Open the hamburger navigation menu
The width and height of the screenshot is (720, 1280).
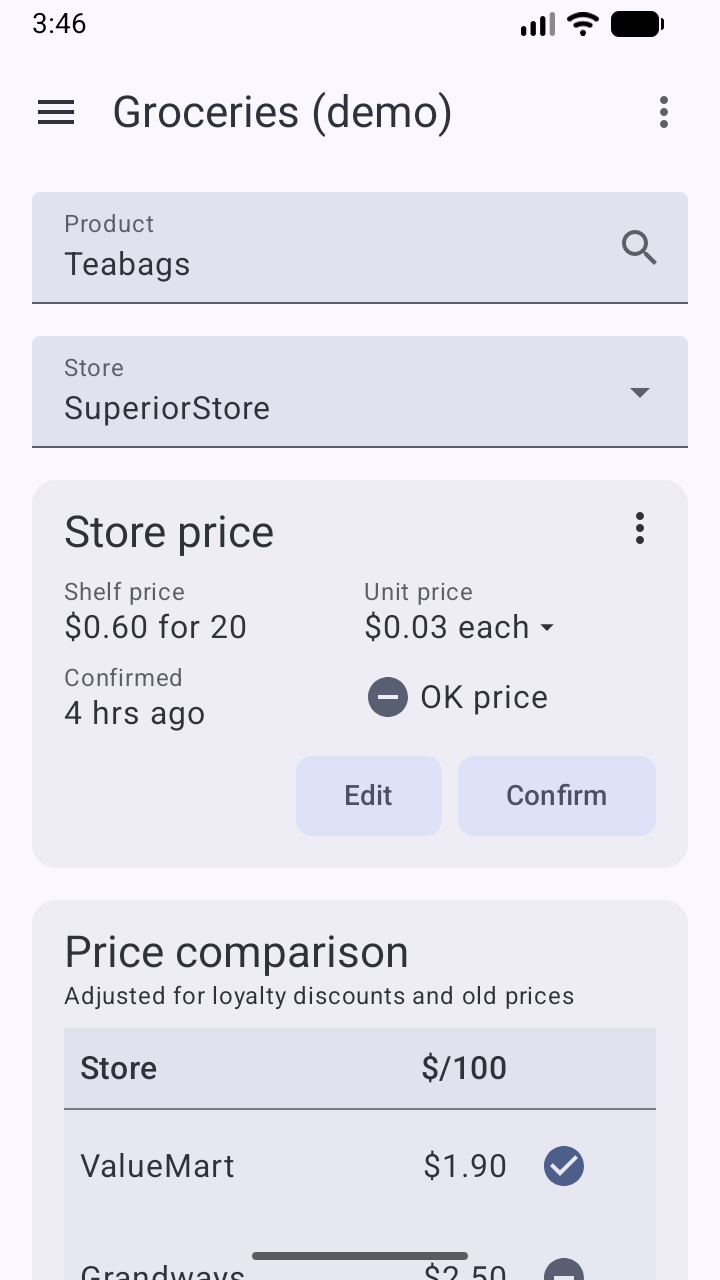tap(56, 112)
